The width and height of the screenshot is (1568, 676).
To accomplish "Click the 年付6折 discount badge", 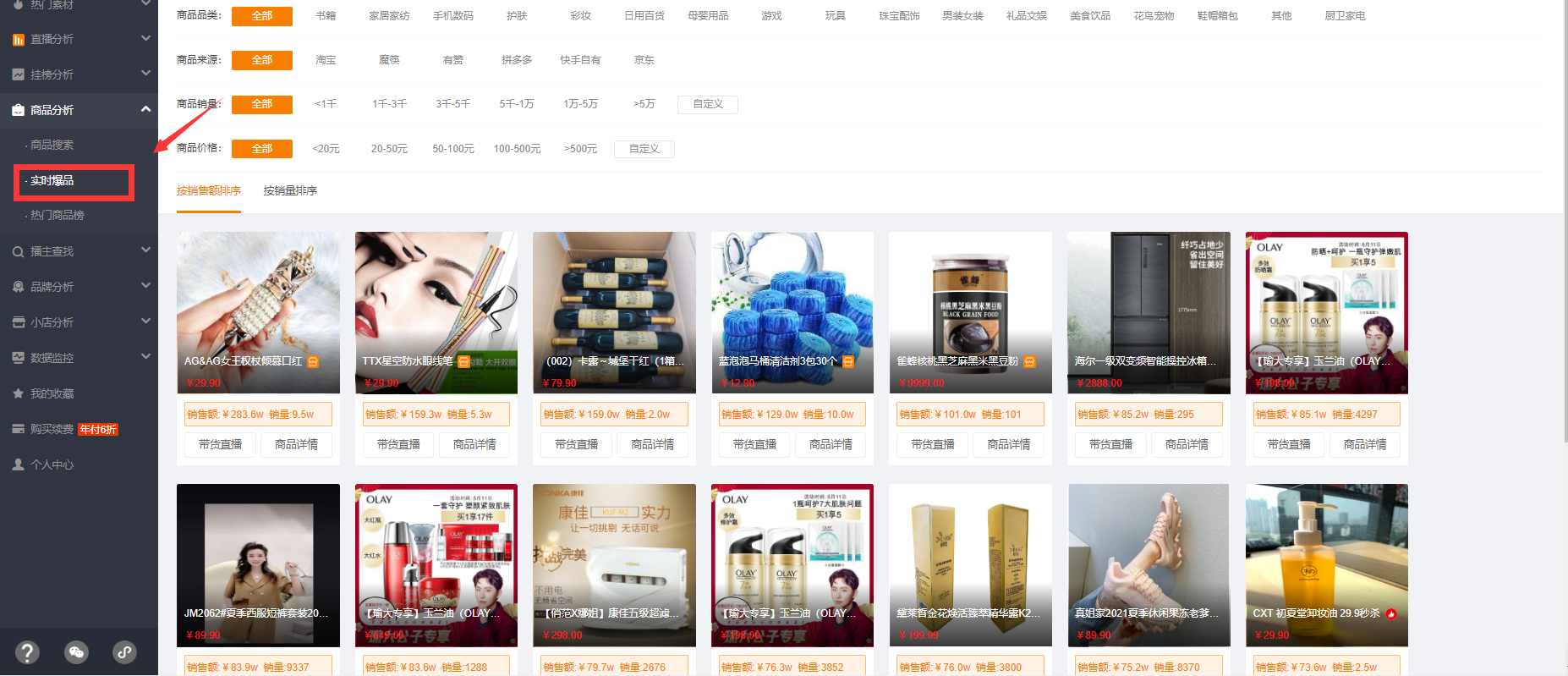I will [x=98, y=429].
